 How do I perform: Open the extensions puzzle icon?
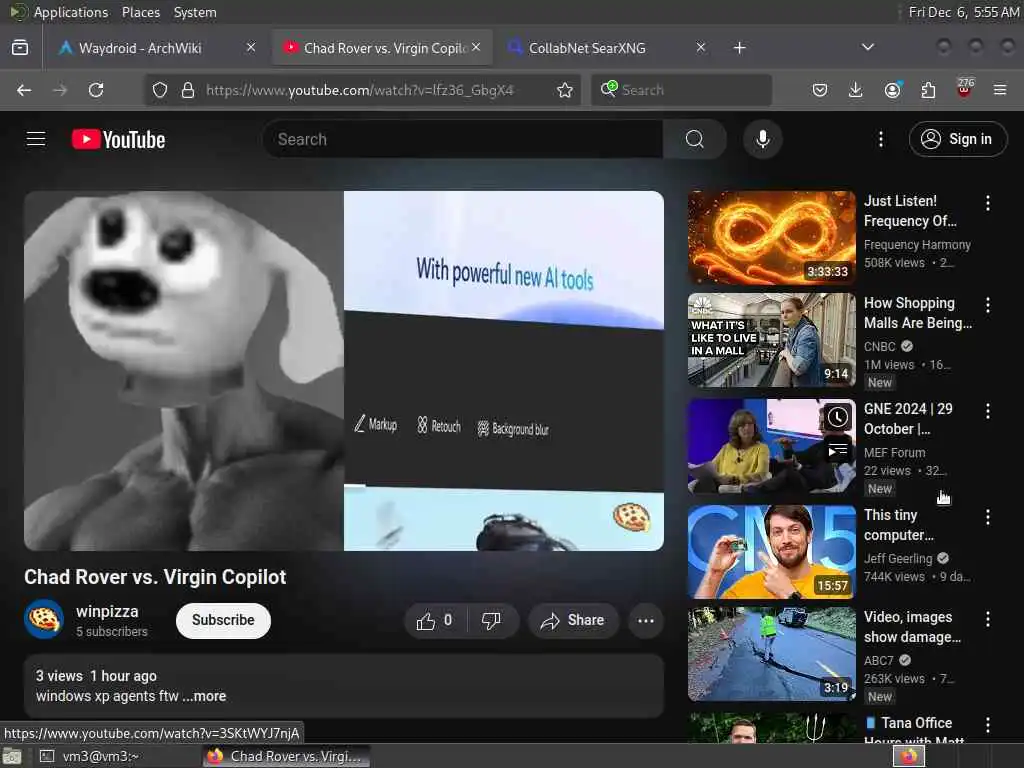(928, 90)
